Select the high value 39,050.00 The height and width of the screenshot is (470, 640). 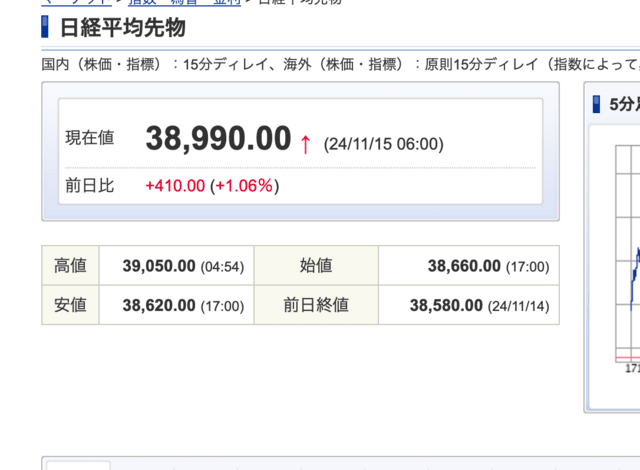click(x=159, y=266)
